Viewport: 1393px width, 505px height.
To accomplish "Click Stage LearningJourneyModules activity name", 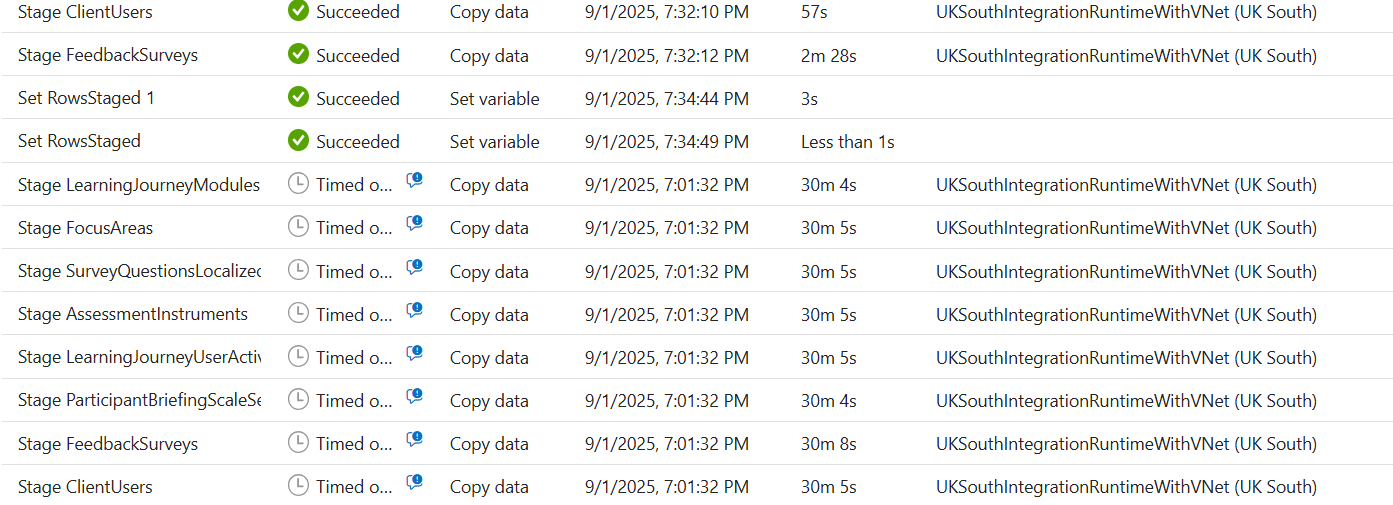I will click(139, 185).
